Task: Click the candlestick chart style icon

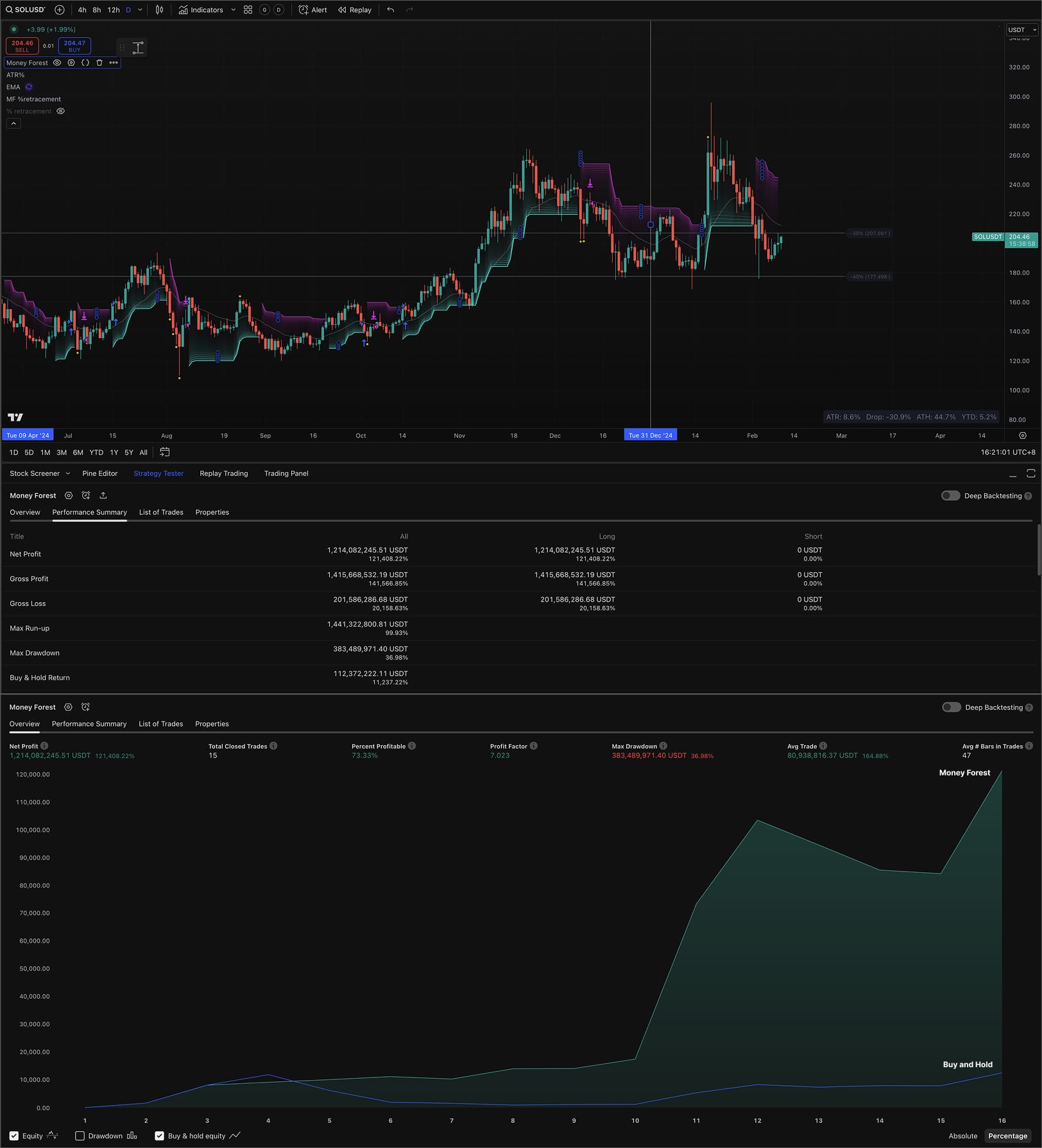Action: 159,10
